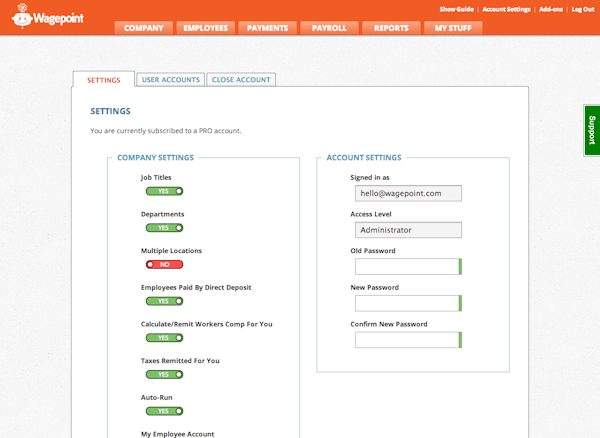Toggle Calculate/Remit Workers Comp switch

click(163, 338)
